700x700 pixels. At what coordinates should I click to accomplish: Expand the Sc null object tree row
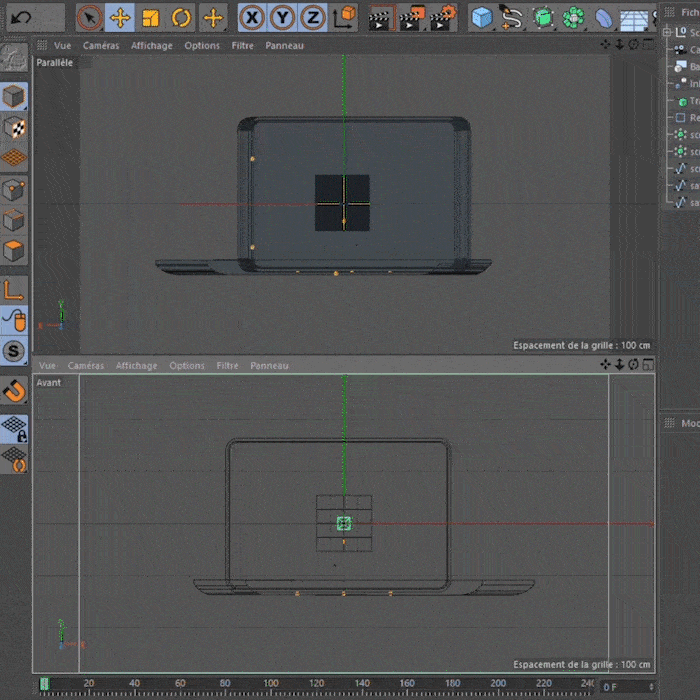click(x=667, y=32)
